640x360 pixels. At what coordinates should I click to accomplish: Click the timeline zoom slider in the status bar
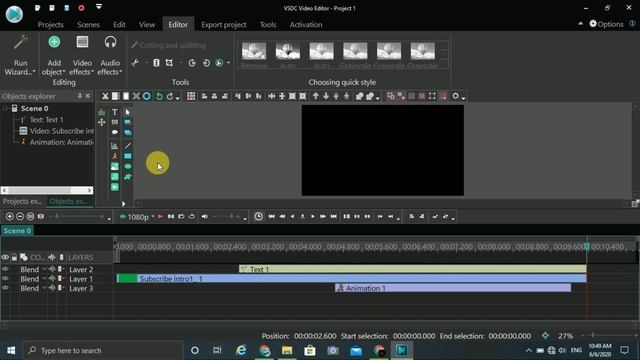[608, 336]
